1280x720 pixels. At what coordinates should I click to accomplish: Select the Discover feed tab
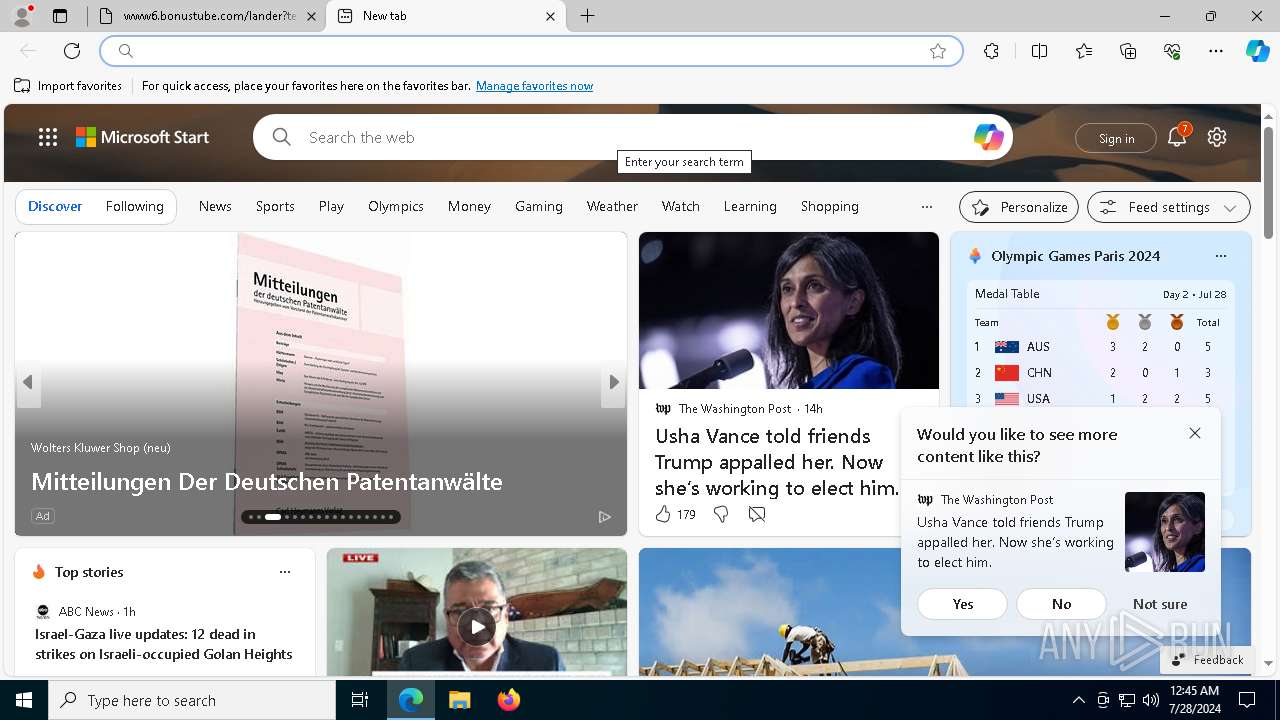coord(55,206)
